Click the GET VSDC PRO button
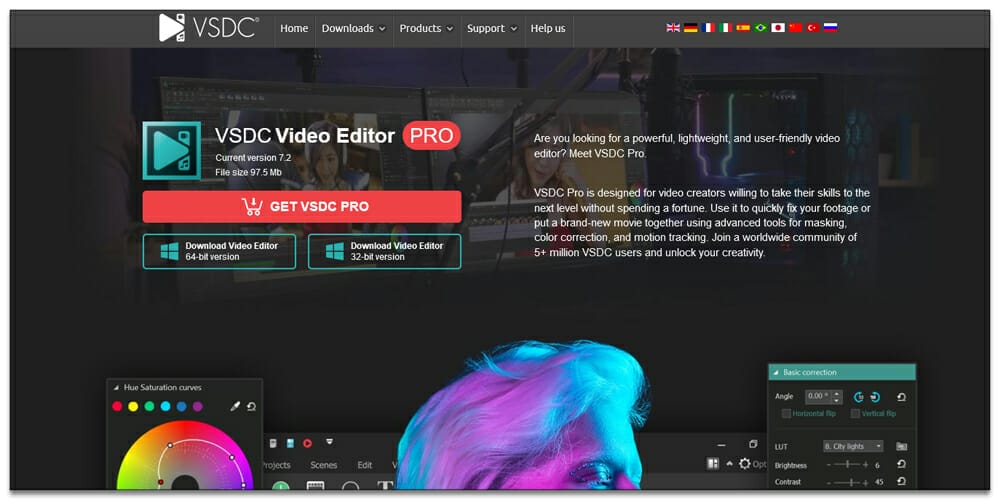 click(302, 207)
